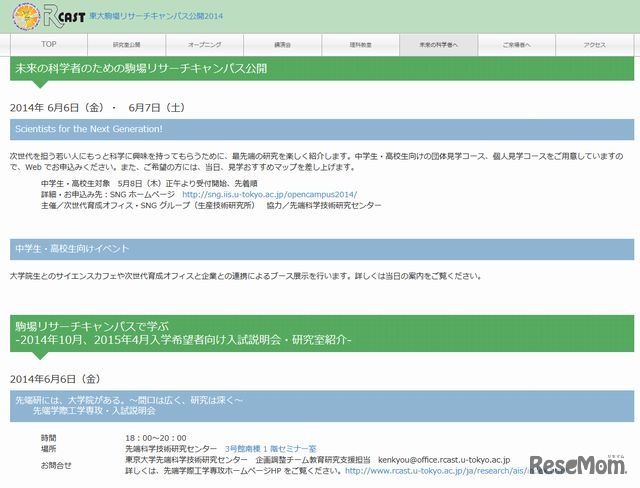Click the 大学院生とのサイエンスカフェ paragraph
This screenshot has width=640, height=488.
(246, 276)
